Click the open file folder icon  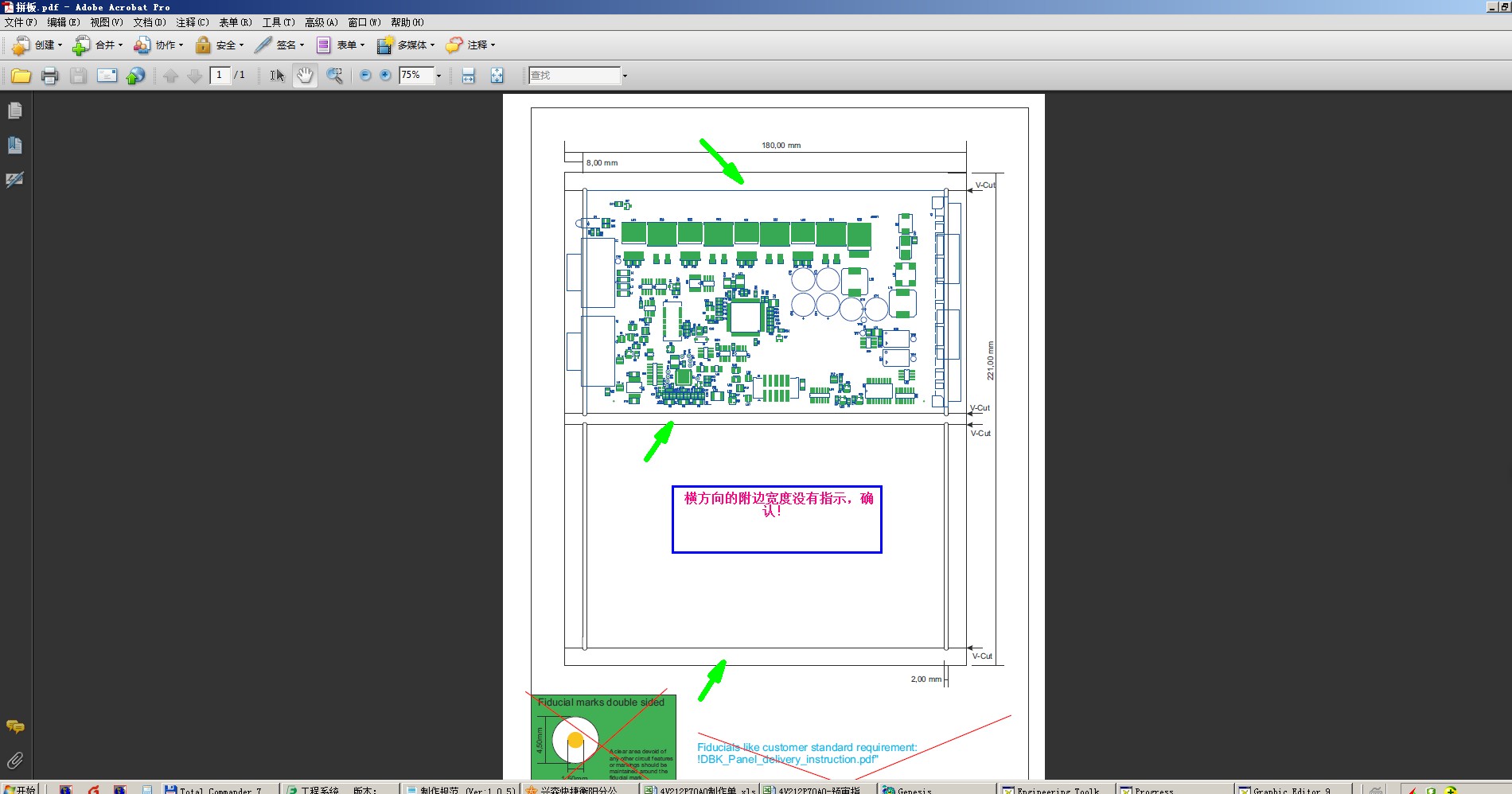coord(21,76)
